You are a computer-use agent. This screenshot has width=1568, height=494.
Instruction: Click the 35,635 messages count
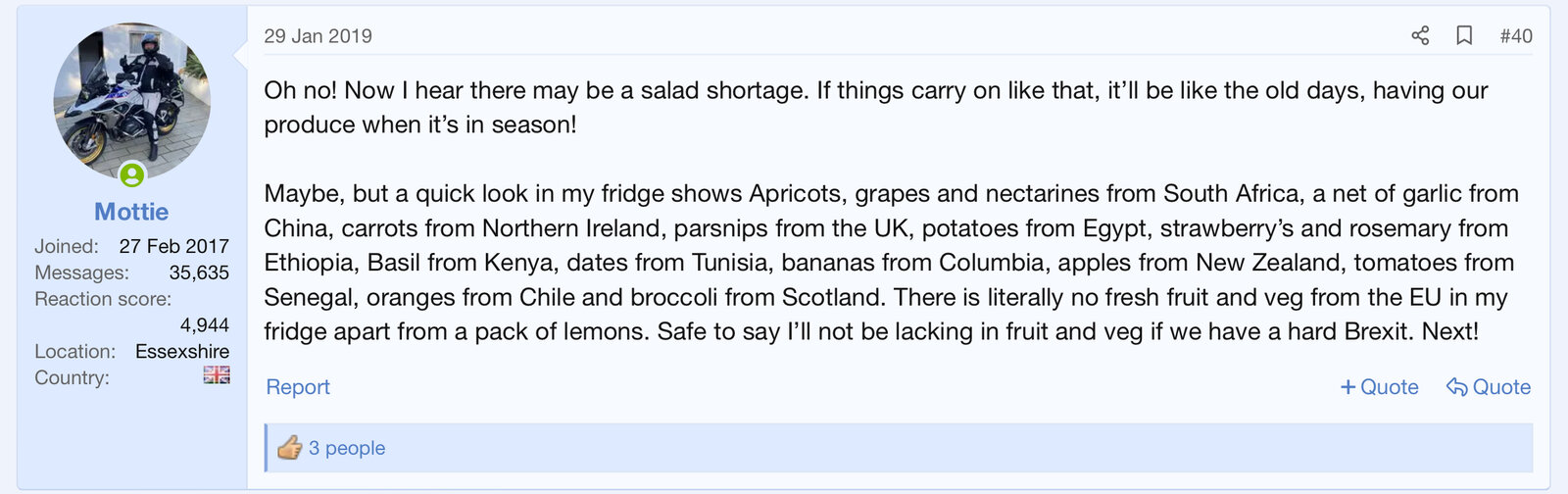(199, 272)
